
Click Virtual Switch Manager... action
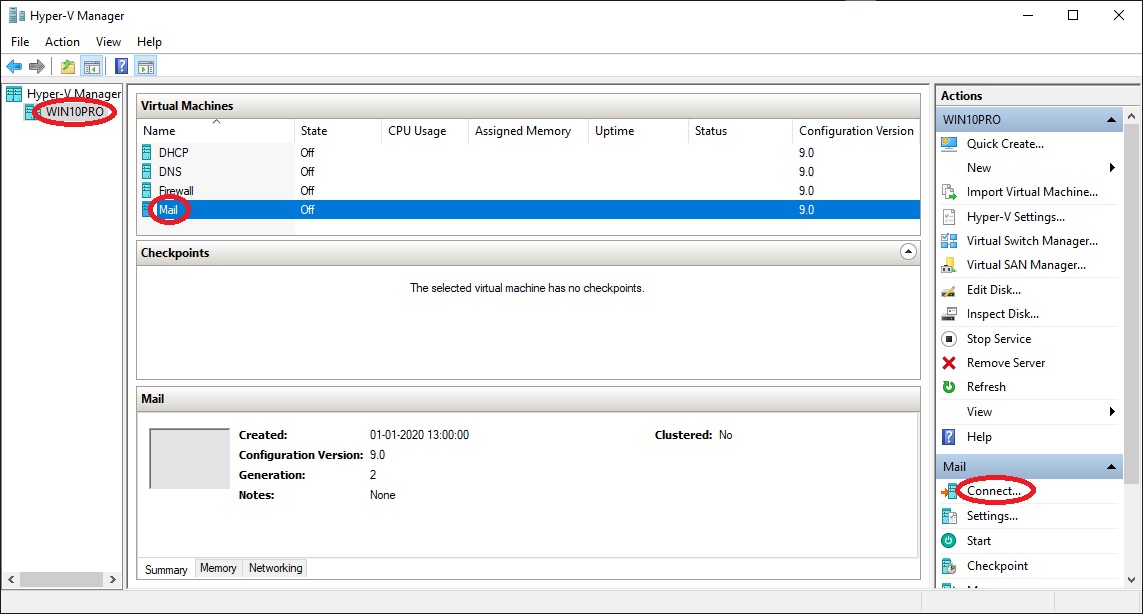pos(1032,241)
